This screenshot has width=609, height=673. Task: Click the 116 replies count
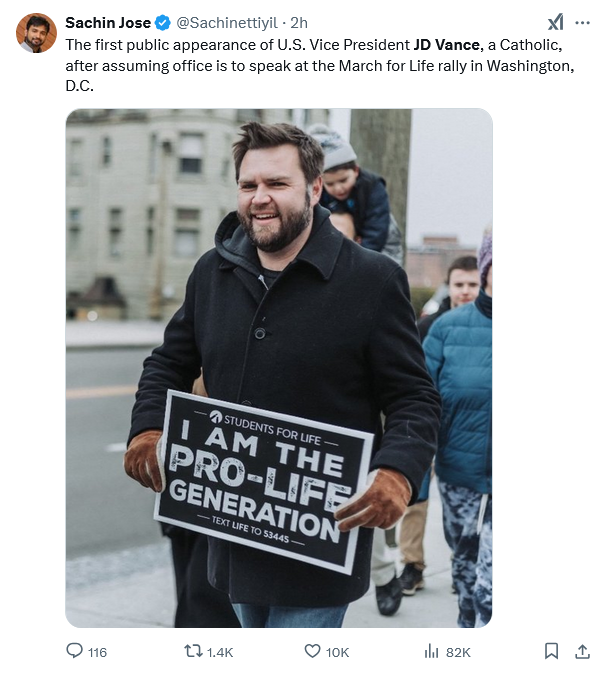97,652
